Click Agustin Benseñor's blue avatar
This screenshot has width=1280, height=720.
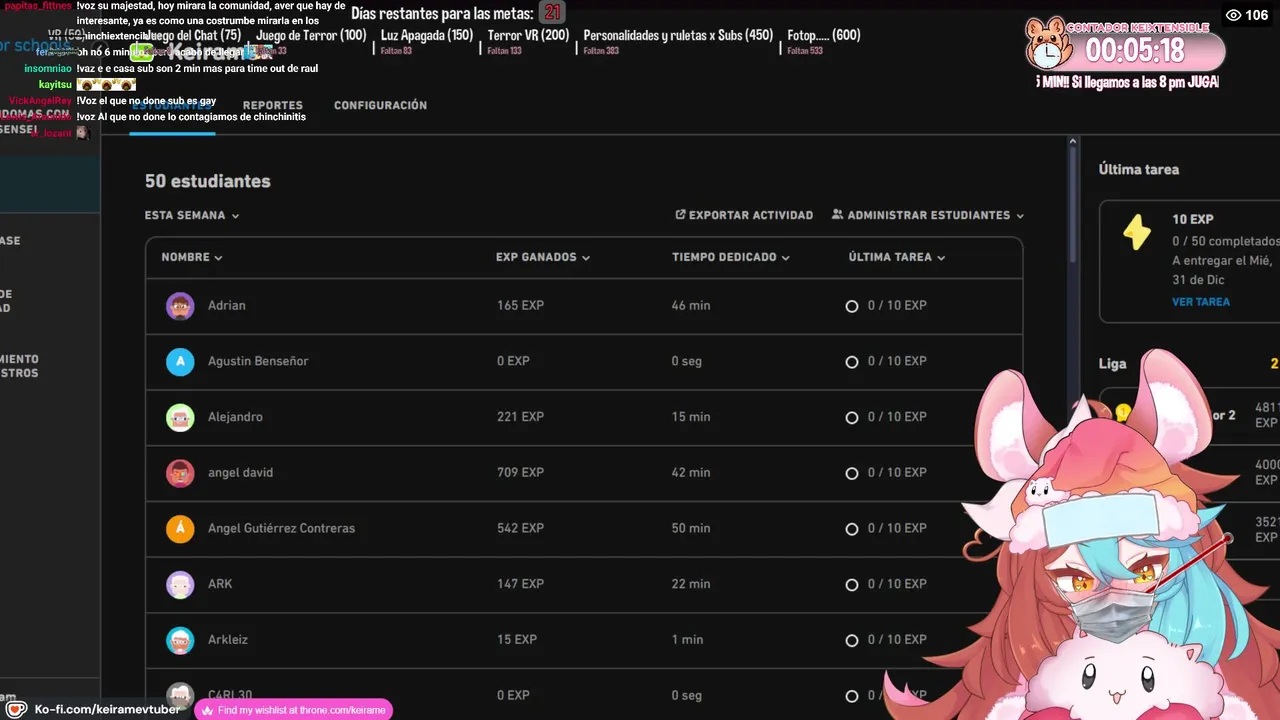pos(180,362)
